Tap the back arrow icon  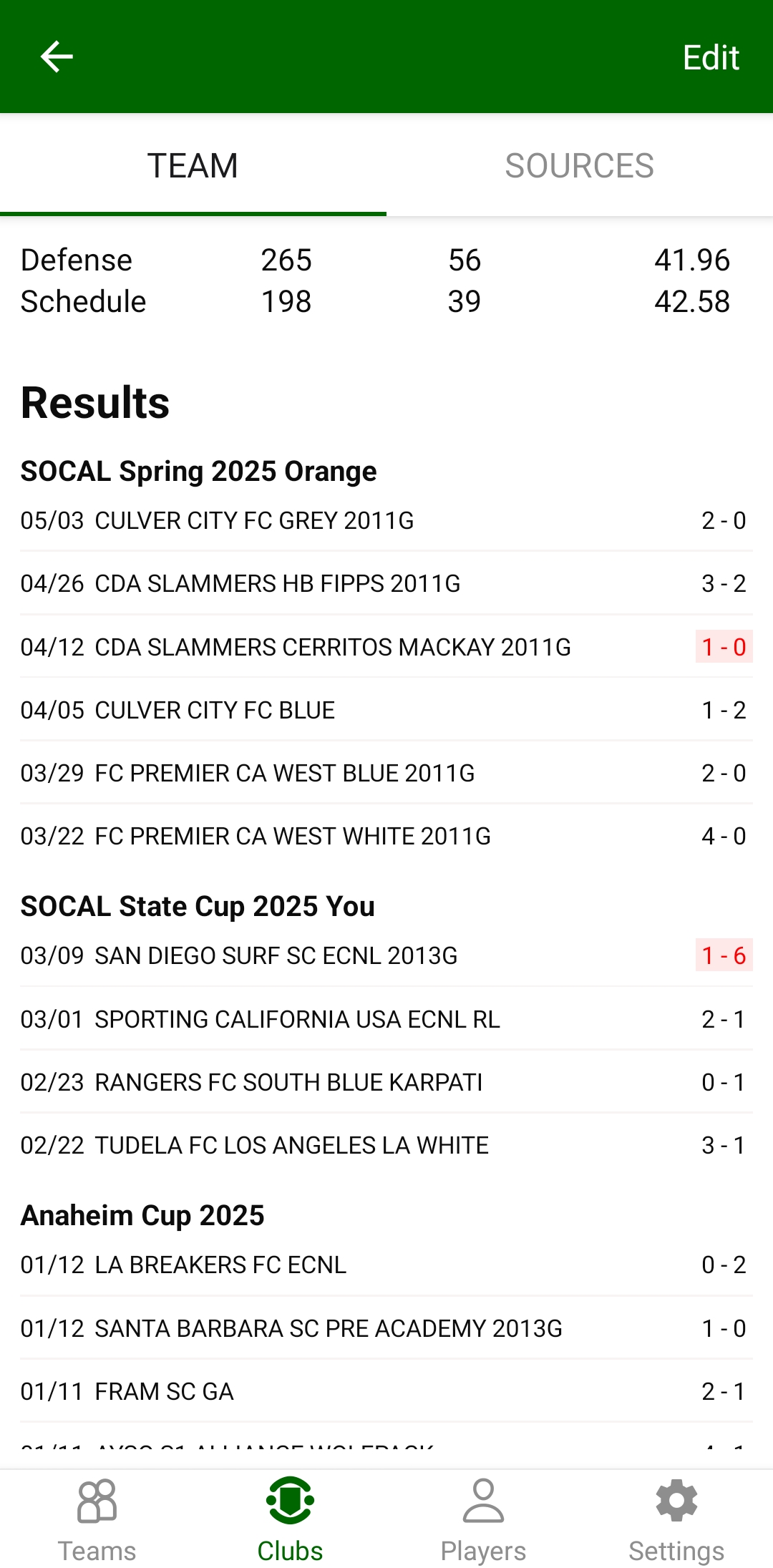(x=57, y=57)
